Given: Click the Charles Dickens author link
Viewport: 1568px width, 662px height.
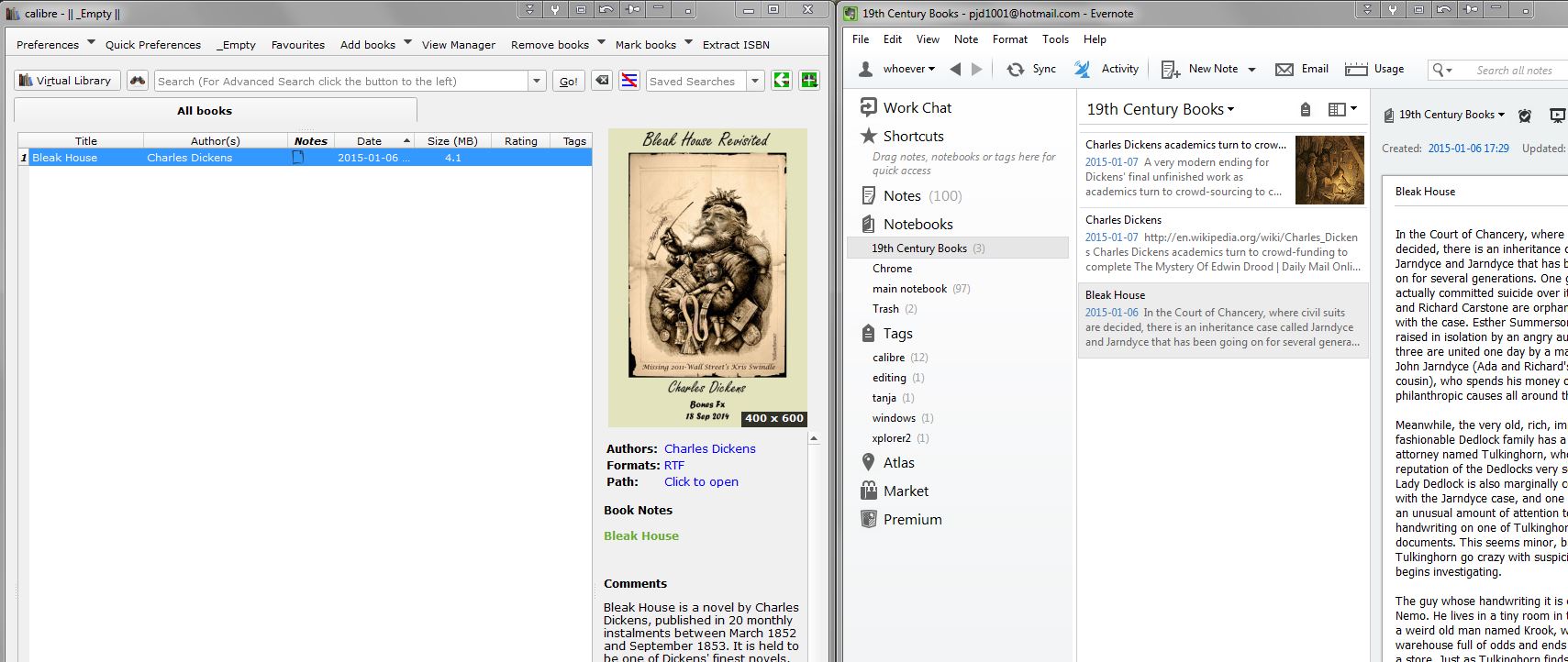Looking at the screenshot, I should pyautogui.click(x=710, y=449).
